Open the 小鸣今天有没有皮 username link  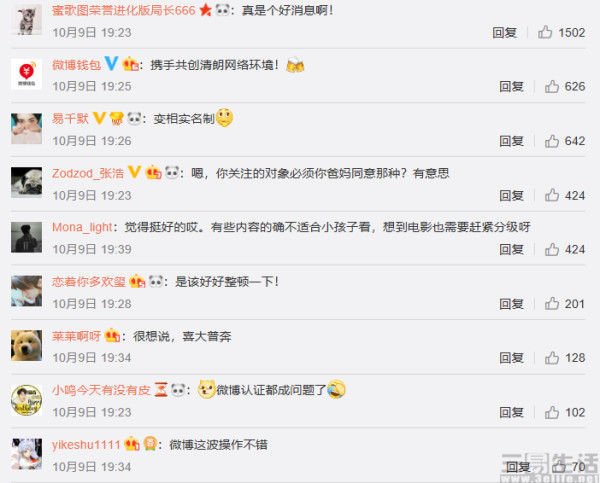click(x=101, y=390)
